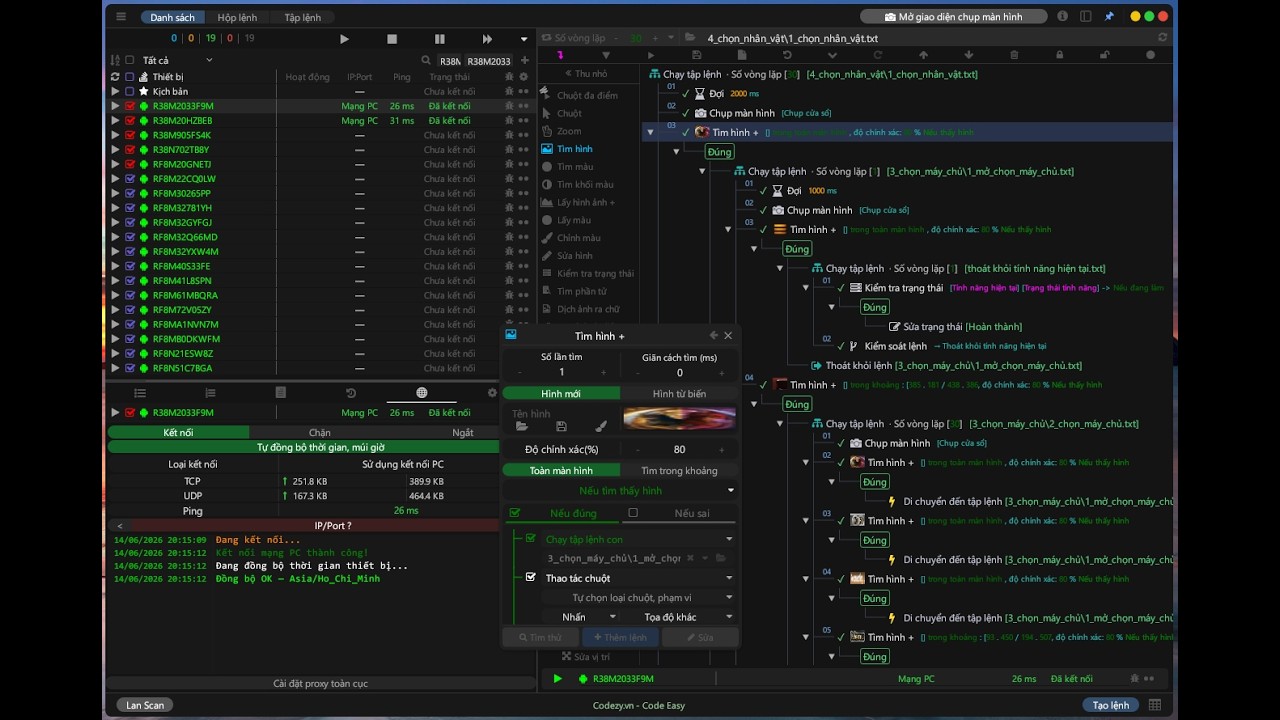Expand the R38M20HZBEB device row
Viewport: 1280px width, 720px height.
pyautogui.click(x=115, y=121)
